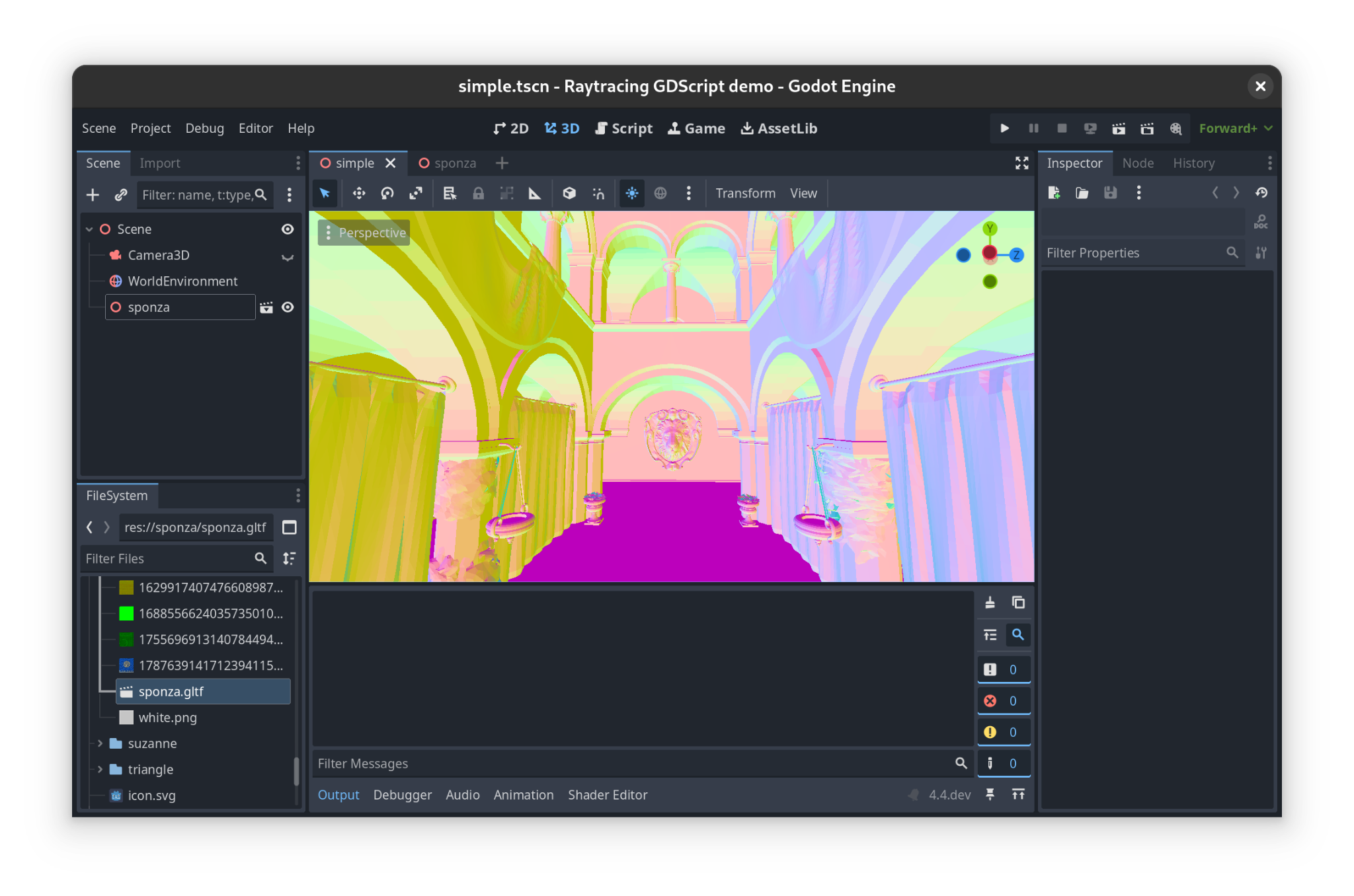The image size is (1354, 896).
Task: Activate the Scale Mode tool
Action: tap(415, 194)
